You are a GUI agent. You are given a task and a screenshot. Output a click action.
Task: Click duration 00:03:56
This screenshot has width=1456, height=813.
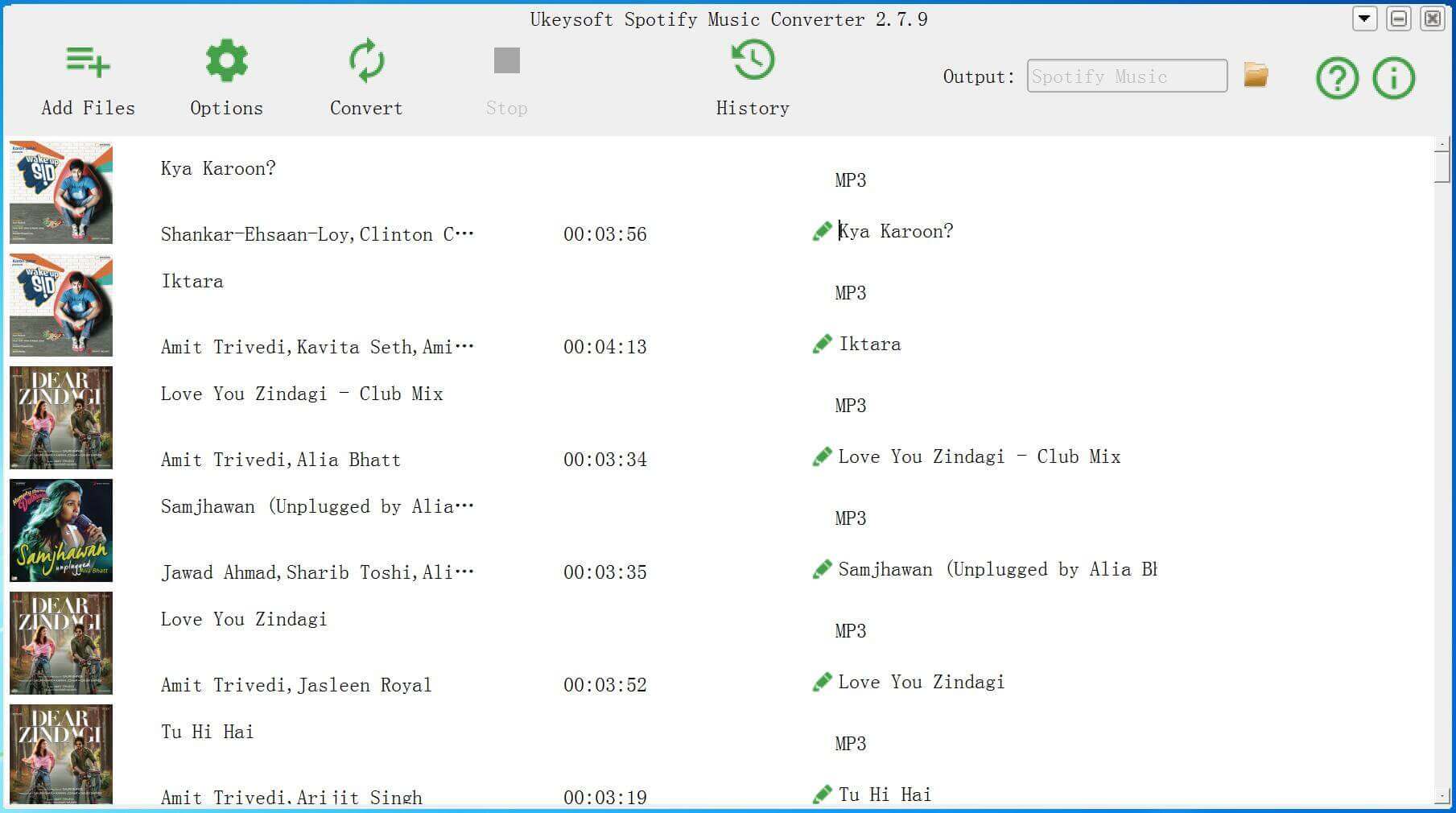pyautogui.click(x=605, y=234)
